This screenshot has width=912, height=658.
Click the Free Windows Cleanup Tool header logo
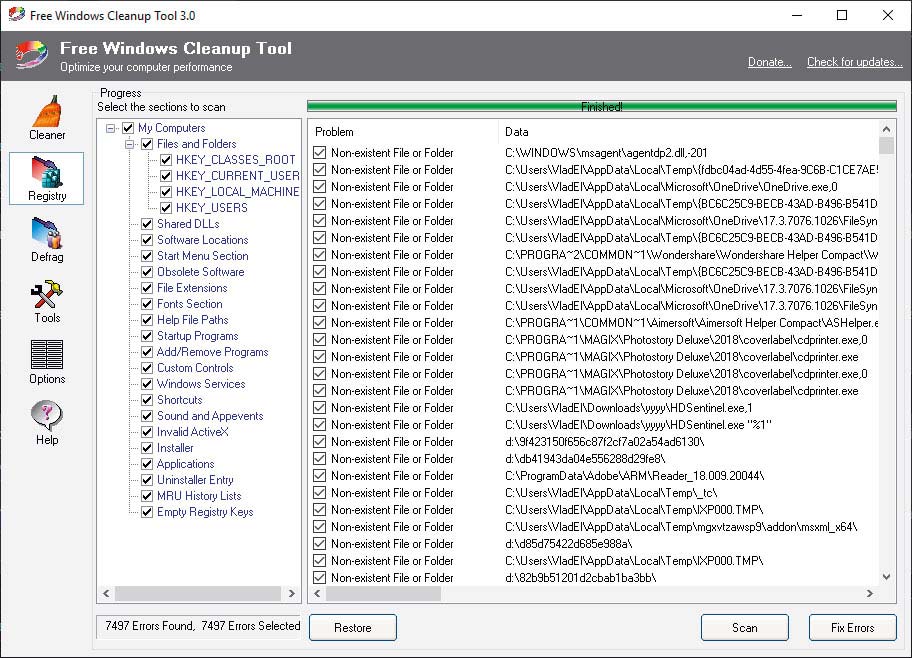[31, 55]
